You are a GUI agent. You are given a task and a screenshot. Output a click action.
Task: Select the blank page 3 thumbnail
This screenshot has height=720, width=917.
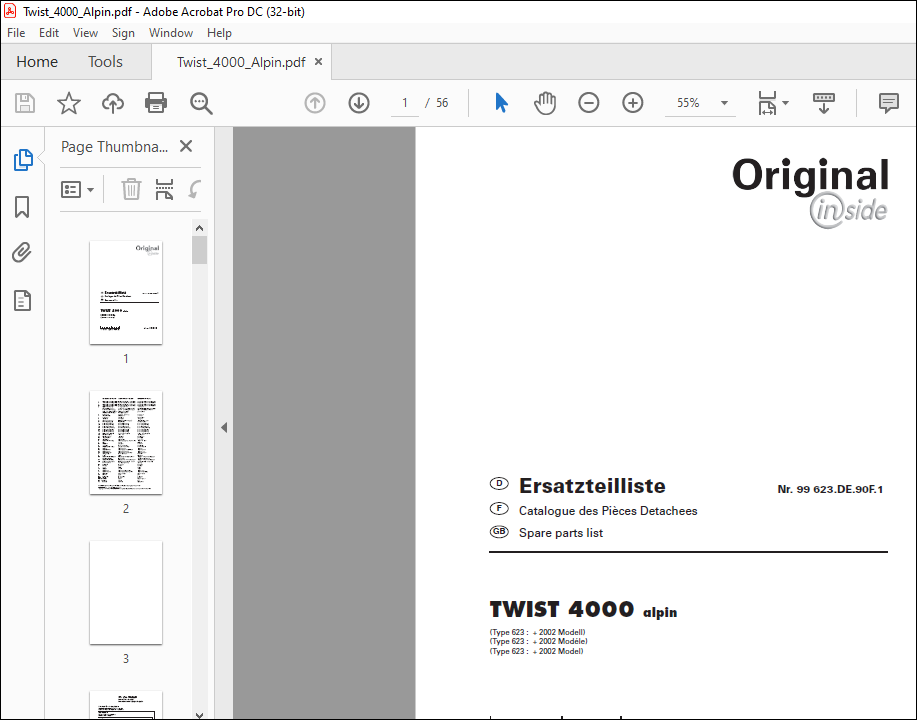point(126,592)
